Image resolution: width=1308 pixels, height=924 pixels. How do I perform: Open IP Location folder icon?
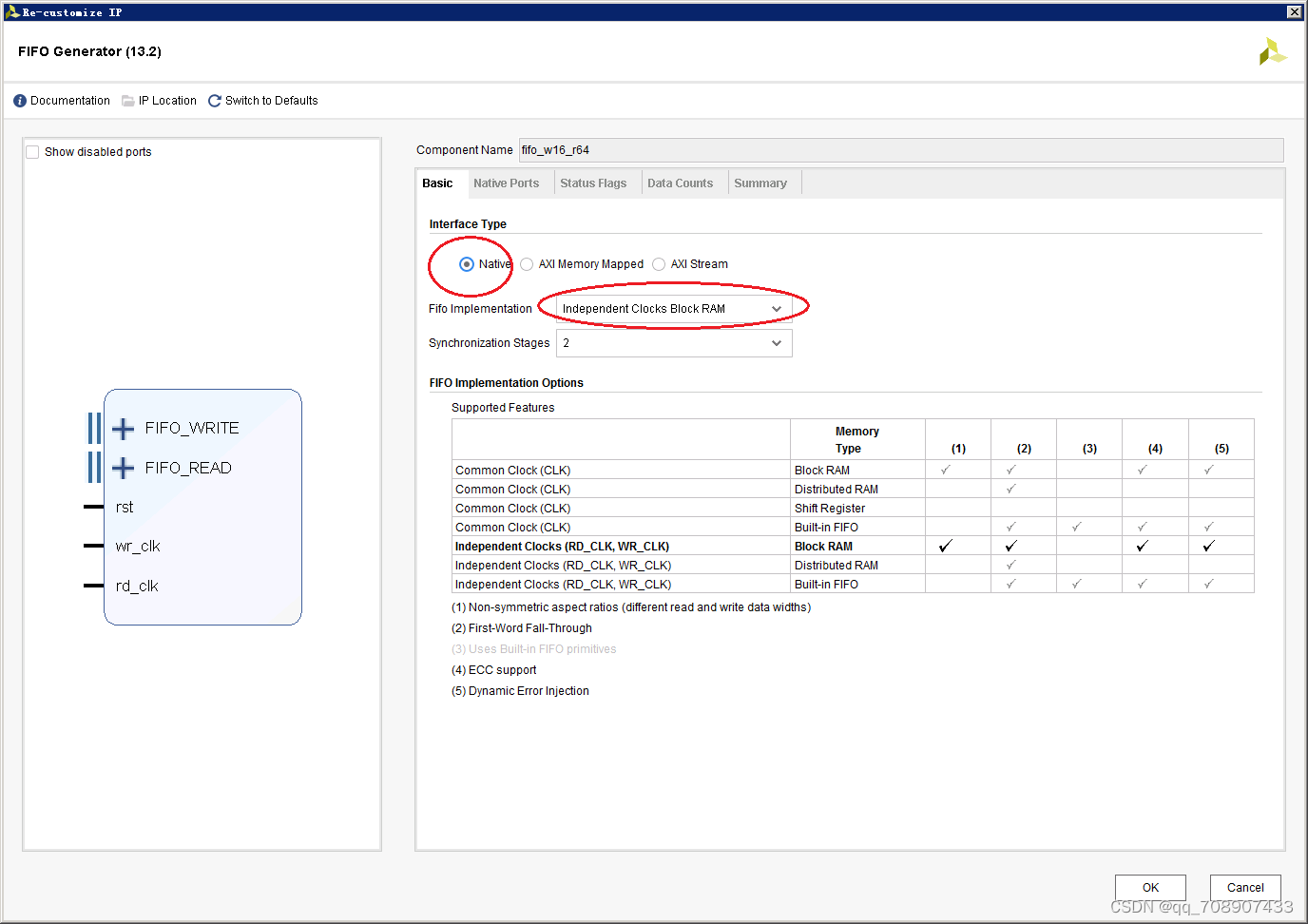point(128,101)
